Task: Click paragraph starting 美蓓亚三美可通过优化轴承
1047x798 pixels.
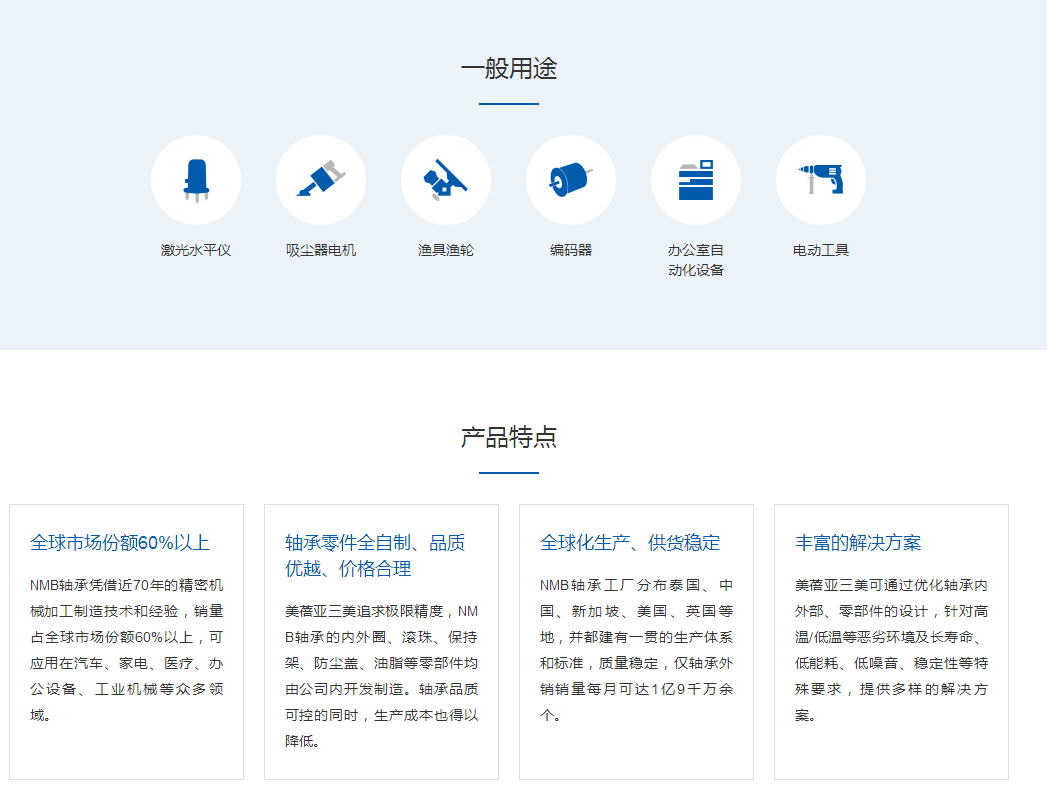Action: point(891,650)
